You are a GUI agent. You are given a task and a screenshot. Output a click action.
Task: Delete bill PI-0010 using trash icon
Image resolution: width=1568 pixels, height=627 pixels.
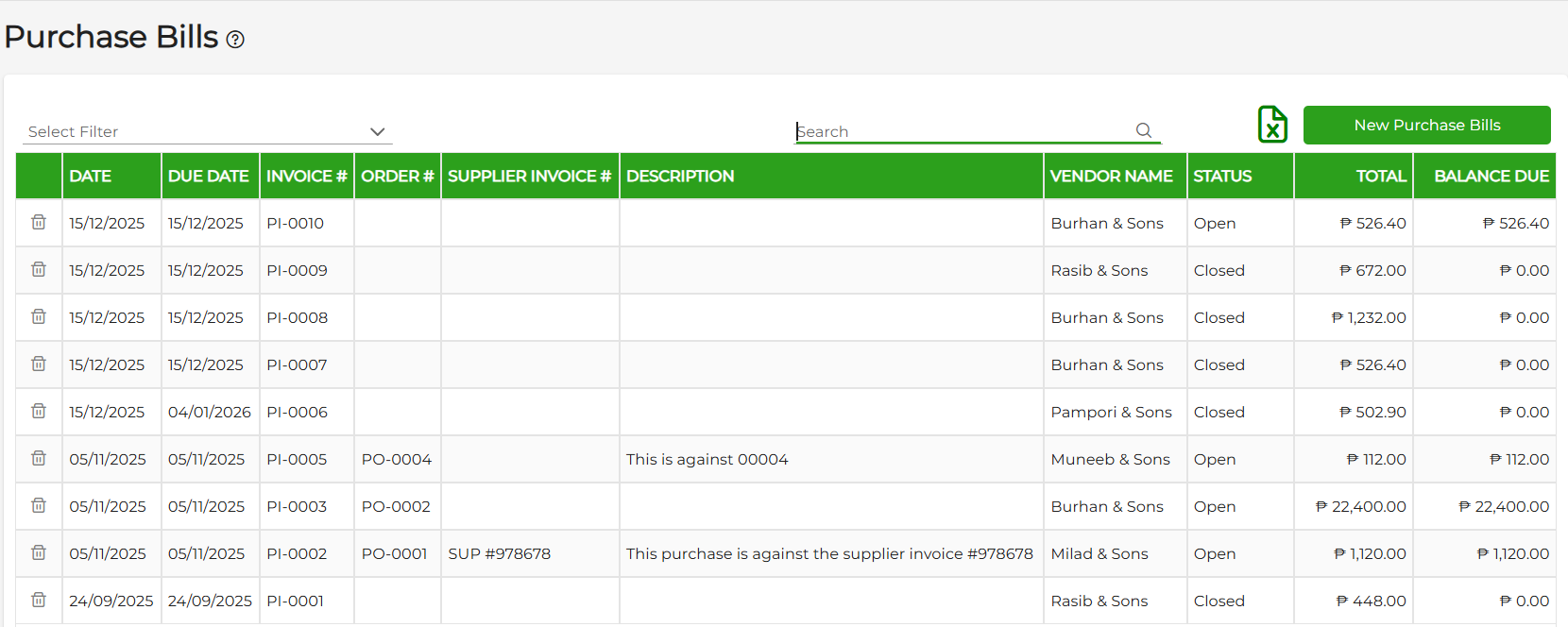39,222
